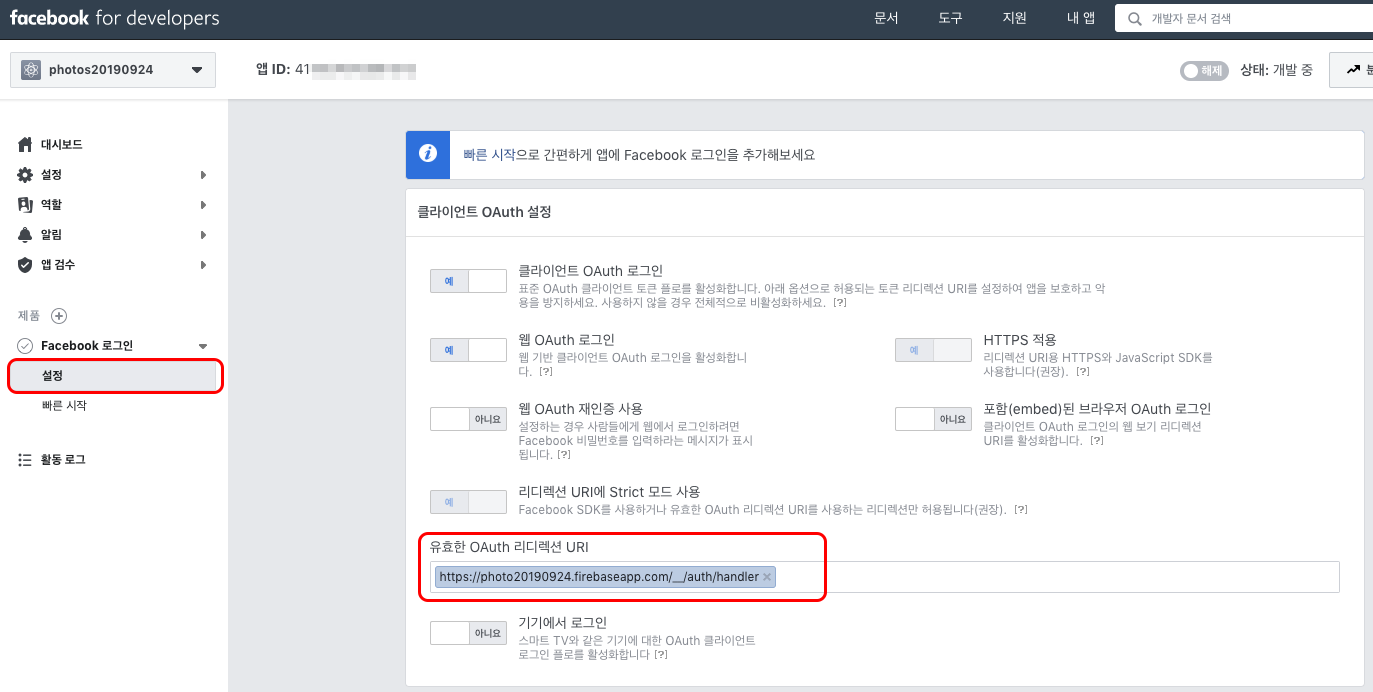Click the facebook for developers logo
1373x692 pixels.
[x=114, y=19]
